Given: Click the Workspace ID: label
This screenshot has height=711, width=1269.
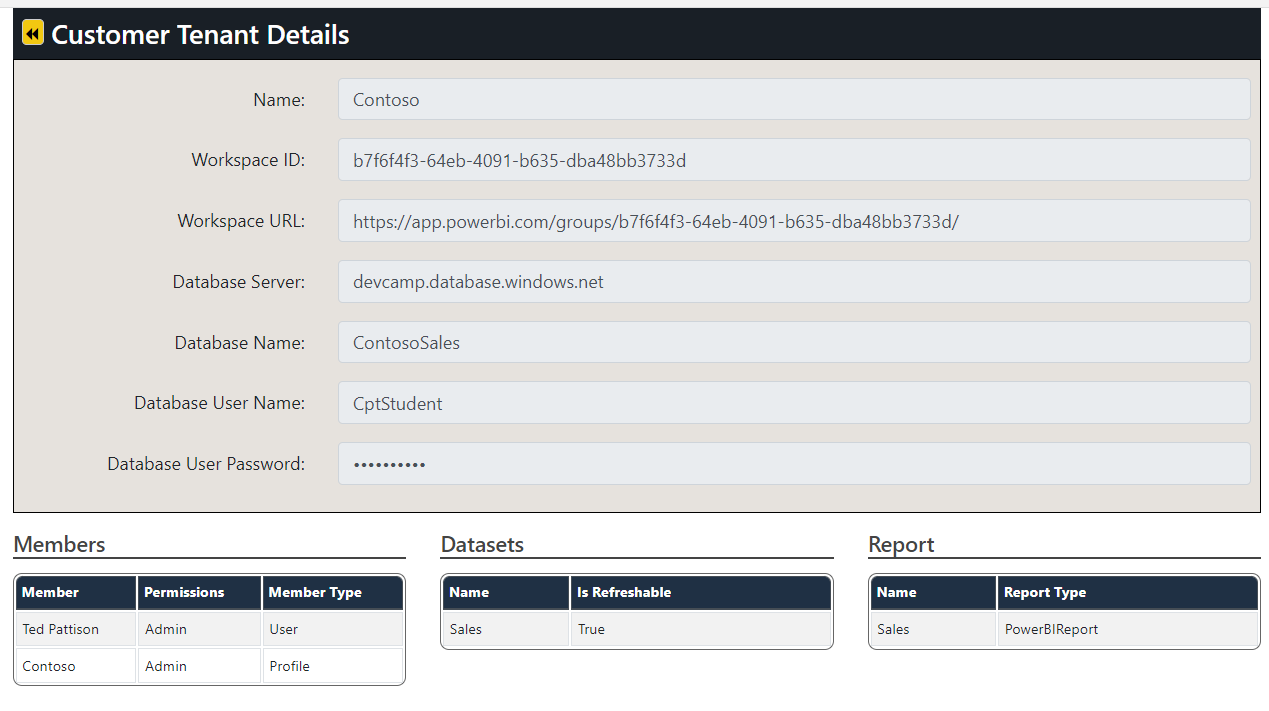Looking at the screenshot, I should (x=248, y=160).
